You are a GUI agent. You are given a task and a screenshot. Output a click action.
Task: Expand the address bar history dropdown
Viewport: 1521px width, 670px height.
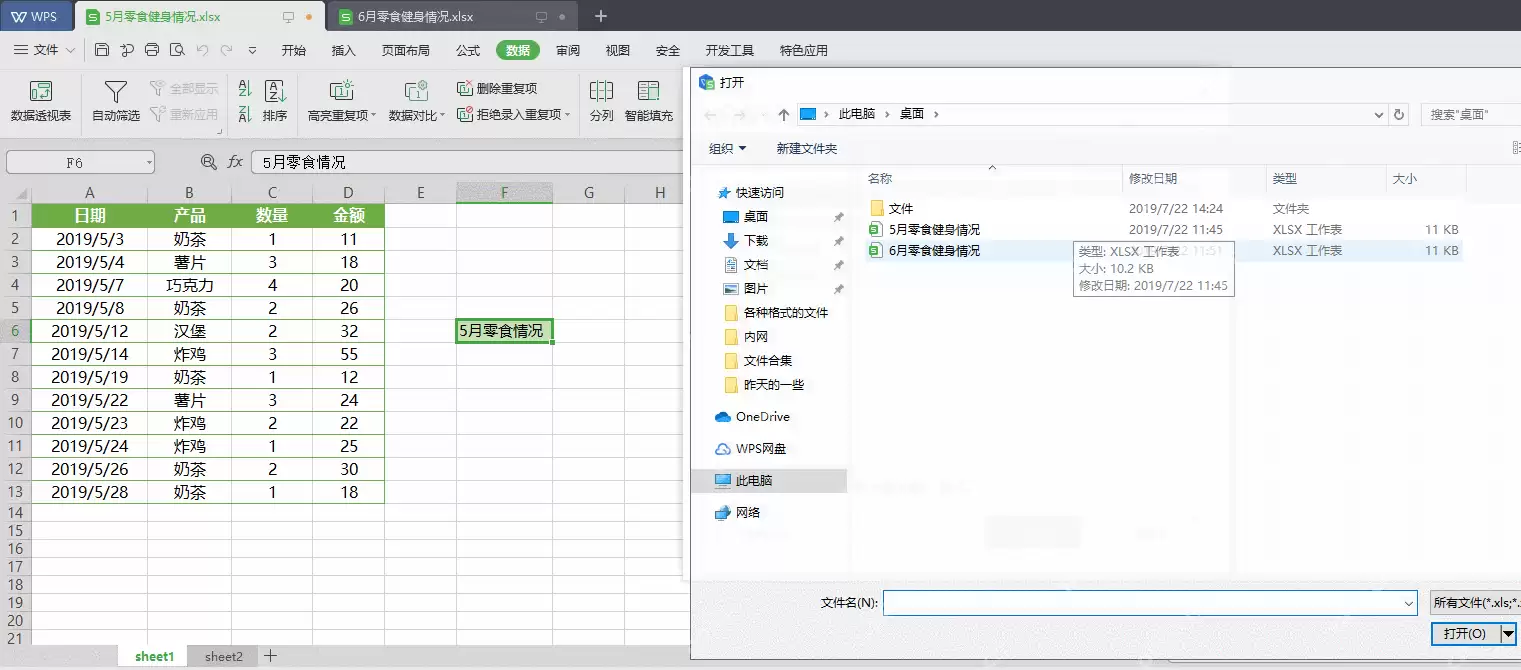tap(1379, 114)
